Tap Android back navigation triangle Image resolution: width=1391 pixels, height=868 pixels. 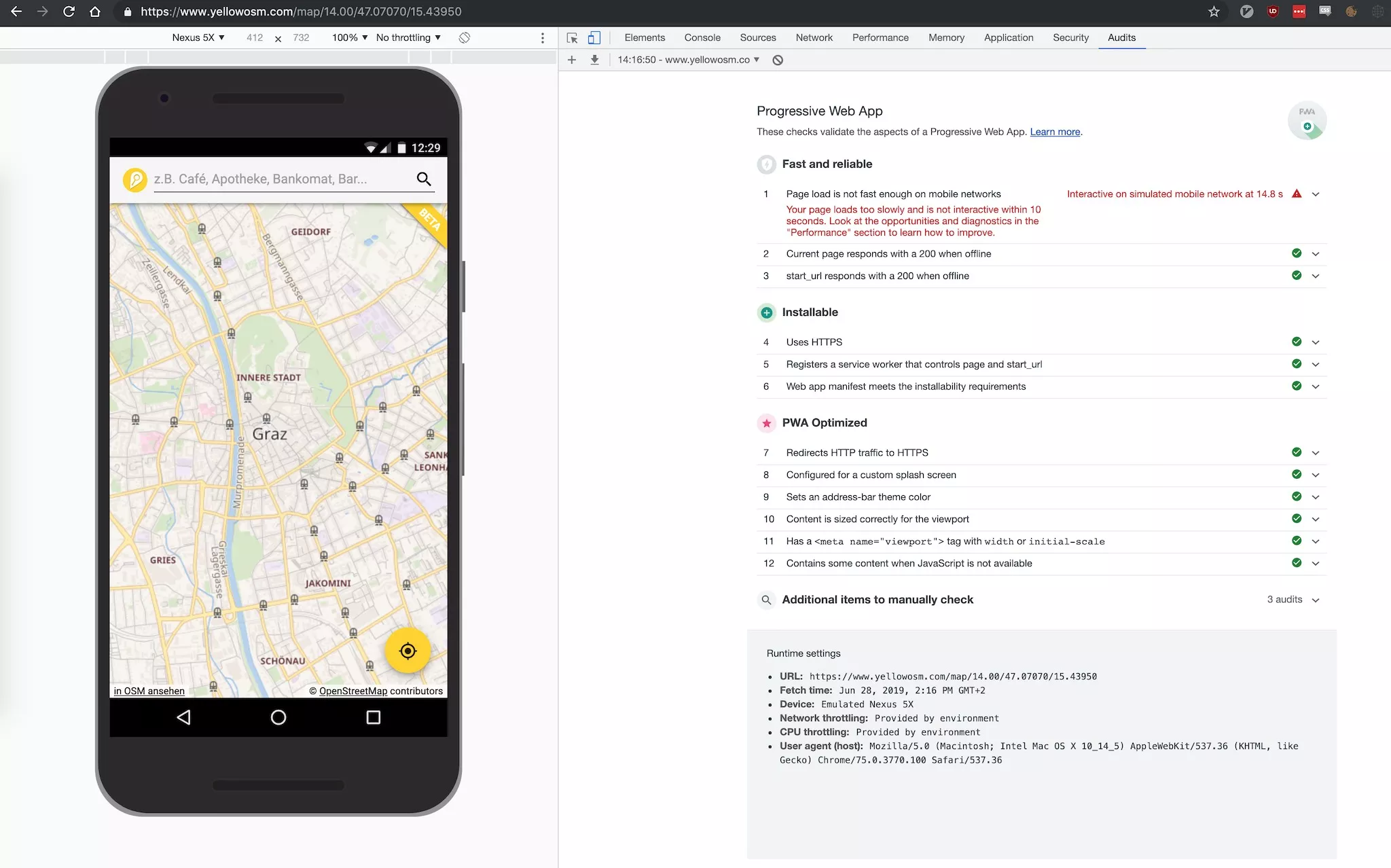click(183, 717)
